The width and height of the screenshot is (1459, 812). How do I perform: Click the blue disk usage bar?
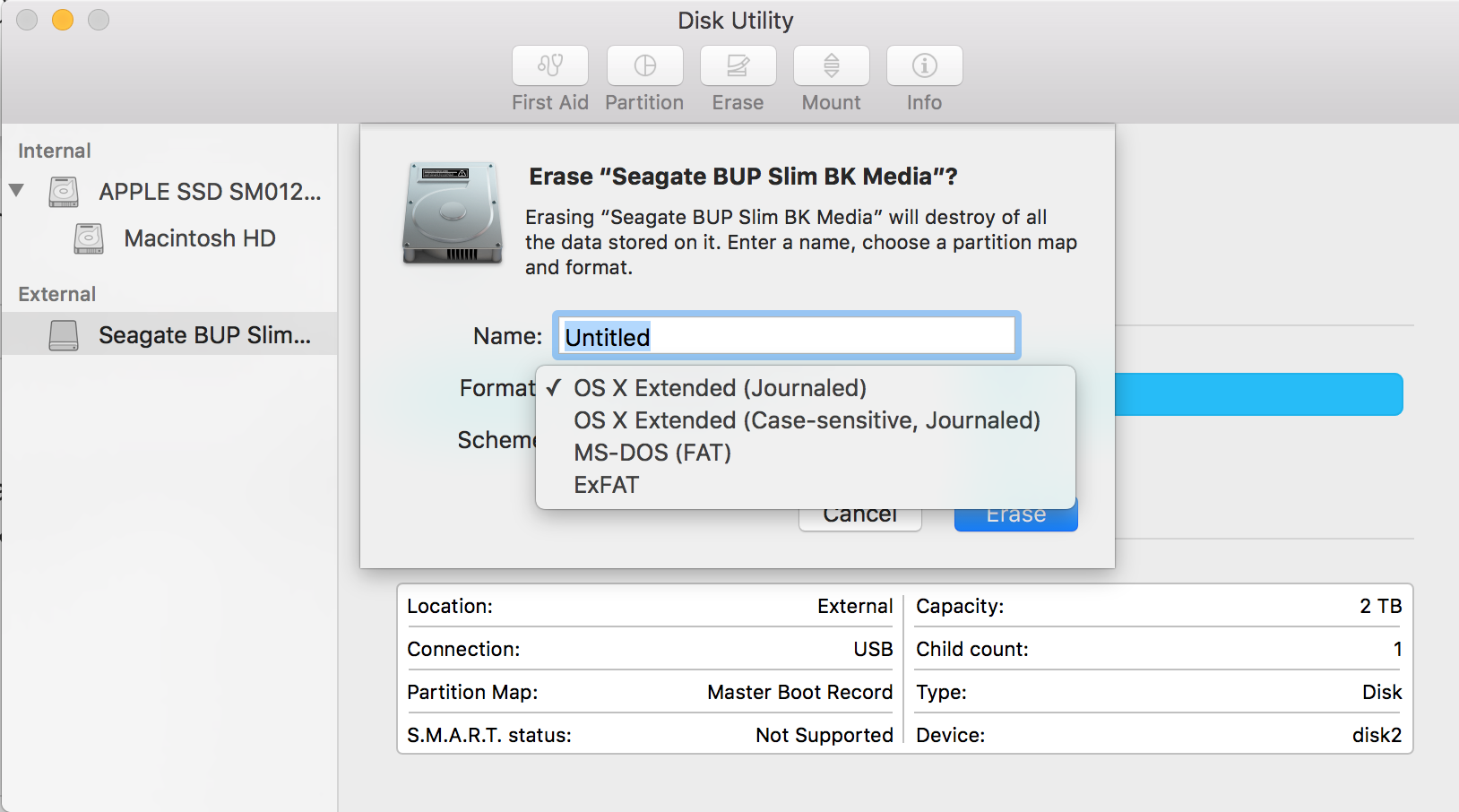coord(1259,394)
